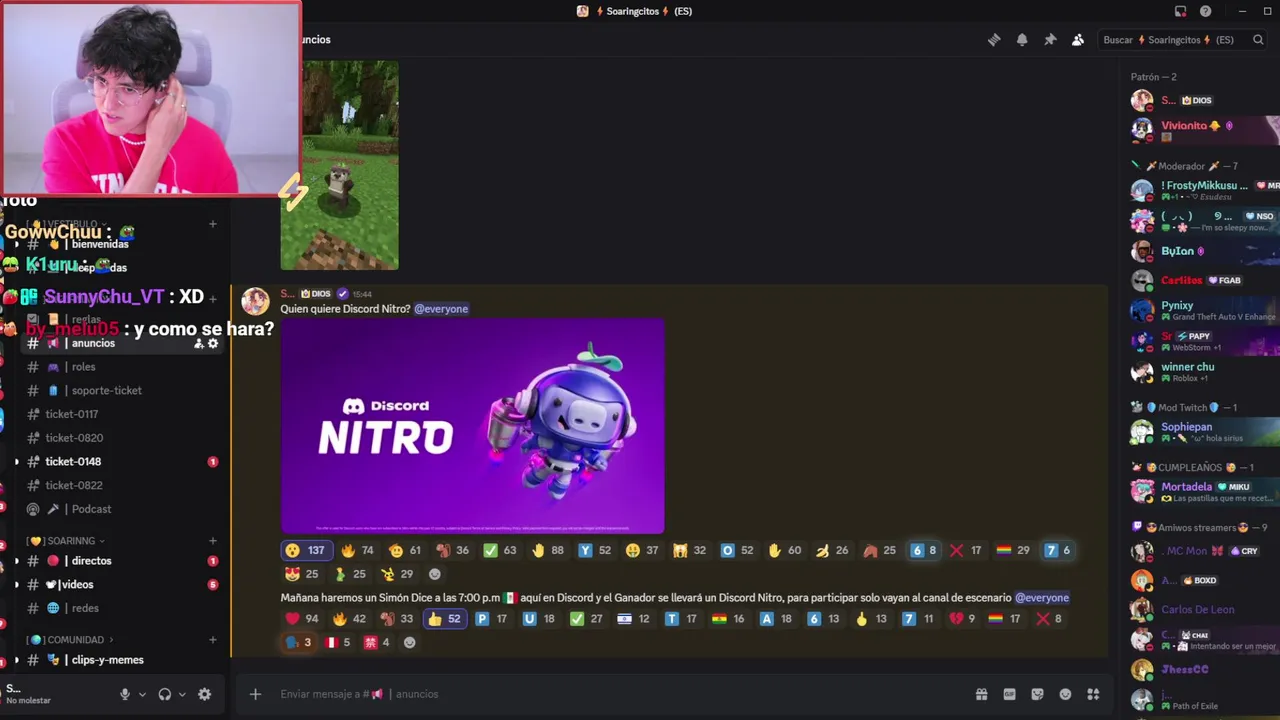Open the apps launcher icon in message bar
The width and height of the screenshot is (1280, 720).
click(1094, 694)
